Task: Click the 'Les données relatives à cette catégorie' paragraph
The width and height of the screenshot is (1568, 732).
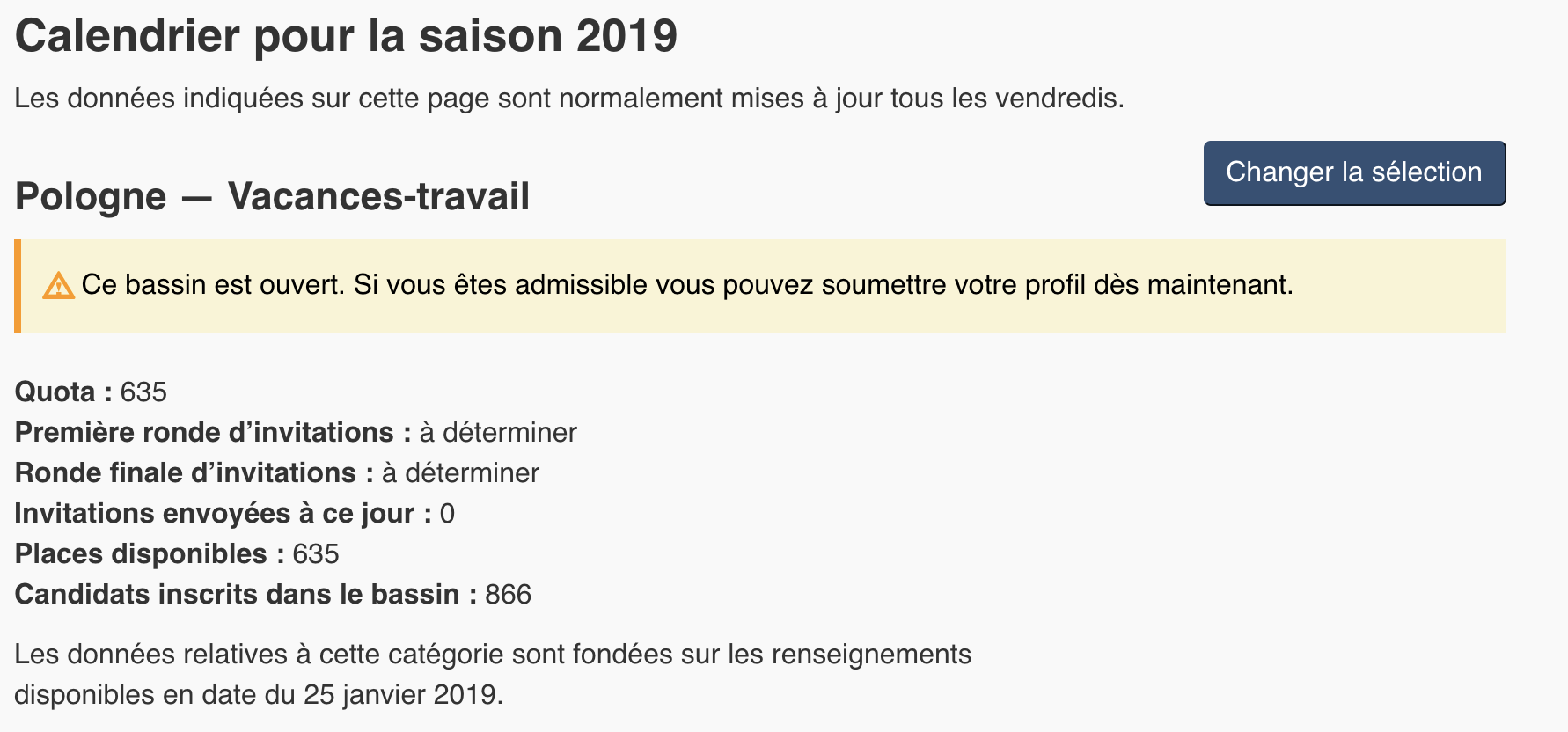Action: tap(493, 674)
